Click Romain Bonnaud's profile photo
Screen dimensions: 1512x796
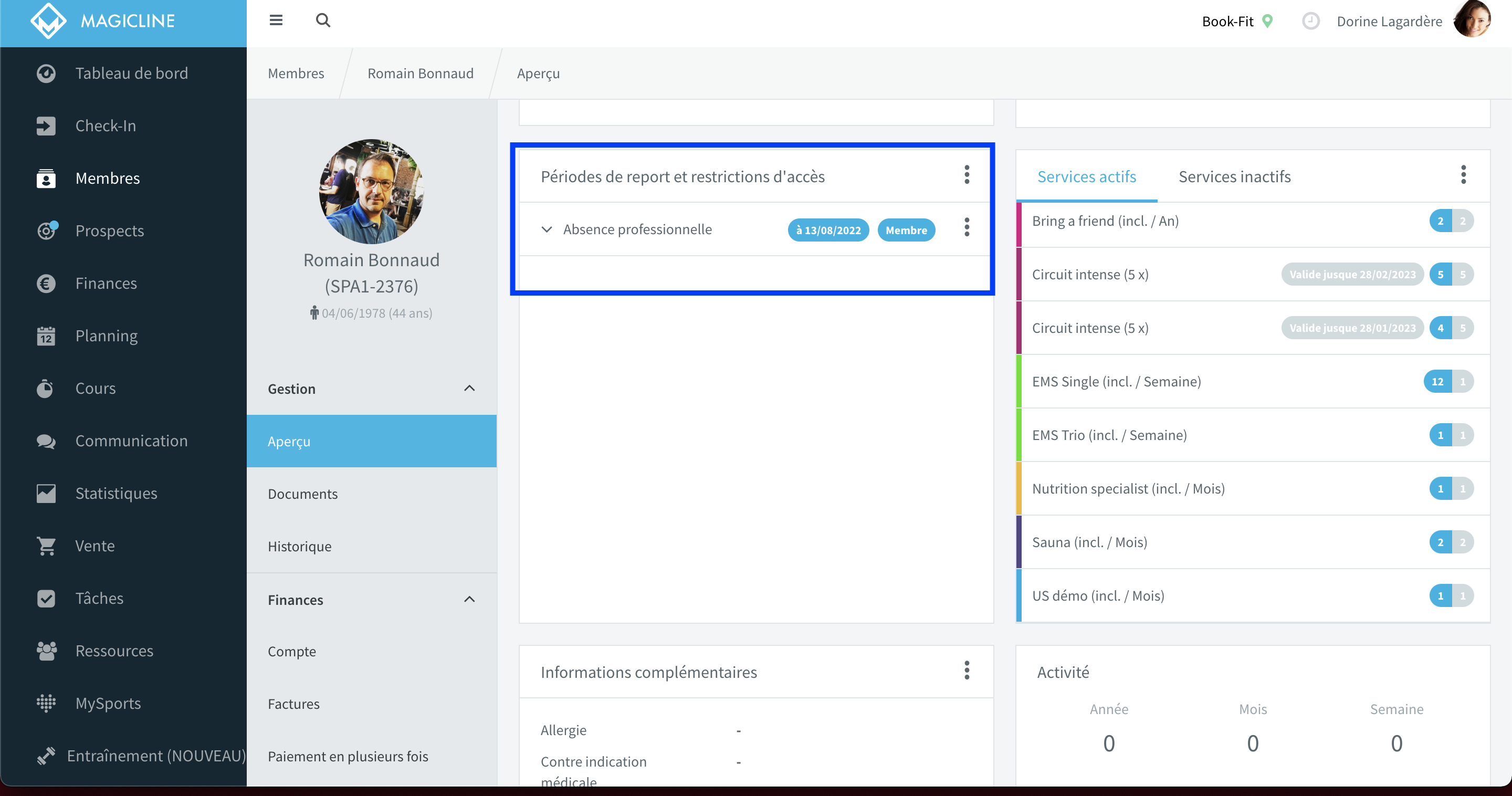(371, 191)
